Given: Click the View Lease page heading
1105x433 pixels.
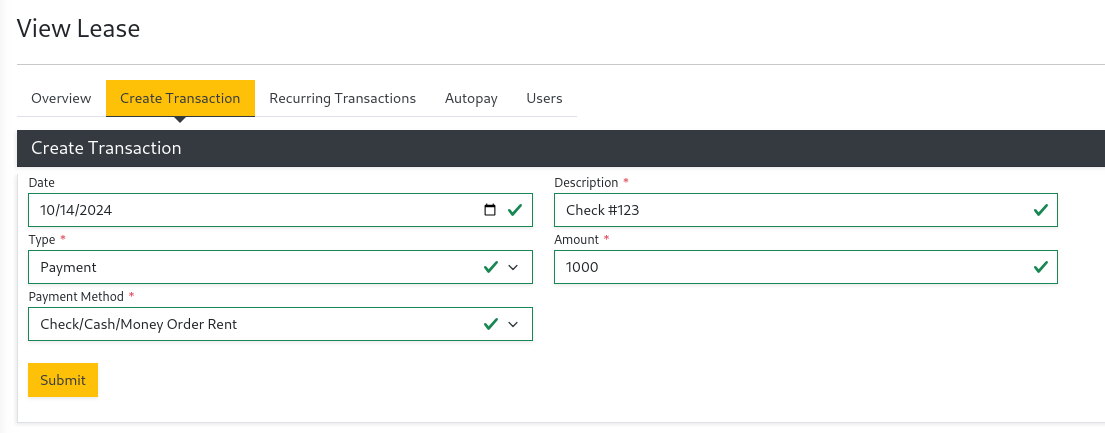Looking at the screenshot, I should 79,28.
